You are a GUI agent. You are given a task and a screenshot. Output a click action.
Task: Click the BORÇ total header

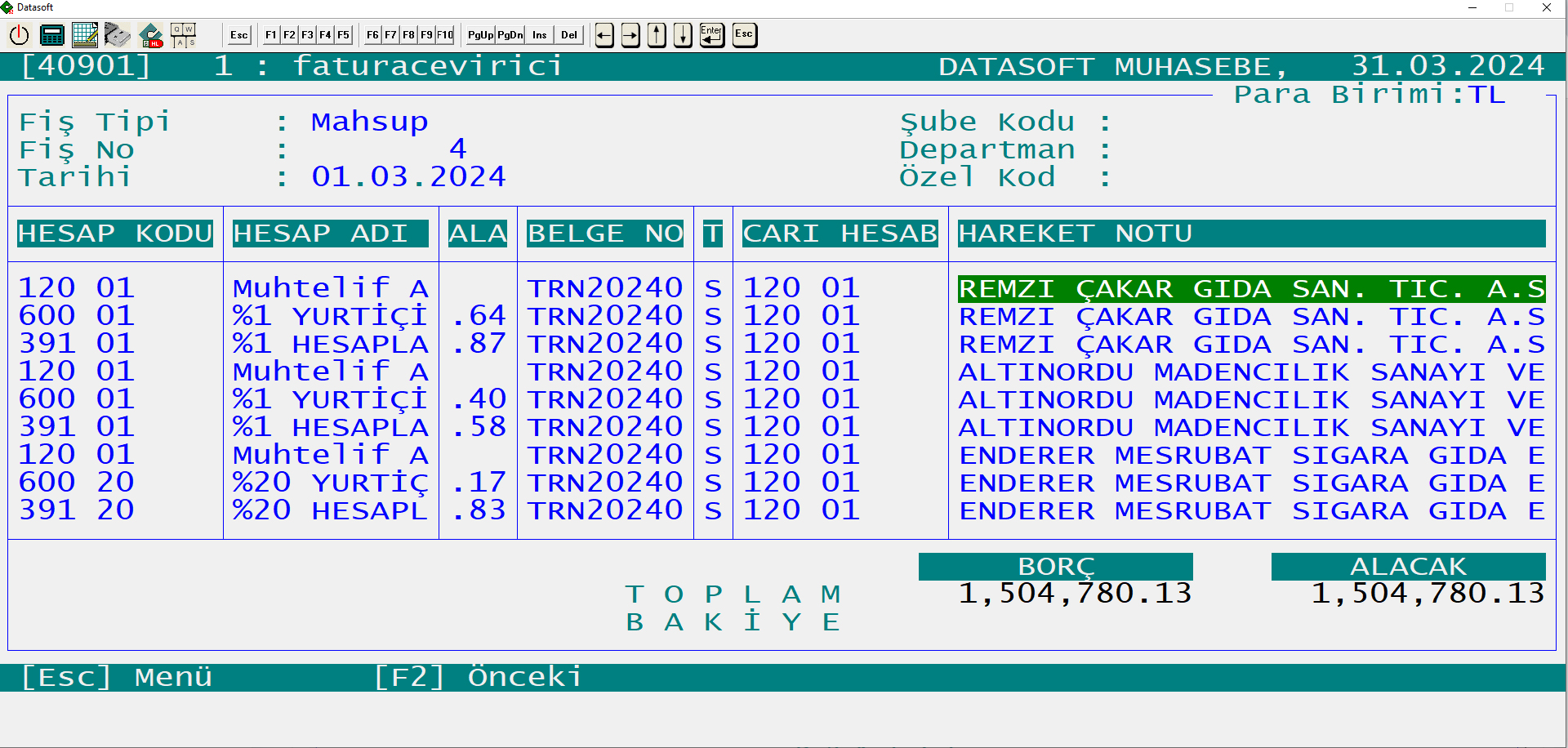tap(1055, 567)
